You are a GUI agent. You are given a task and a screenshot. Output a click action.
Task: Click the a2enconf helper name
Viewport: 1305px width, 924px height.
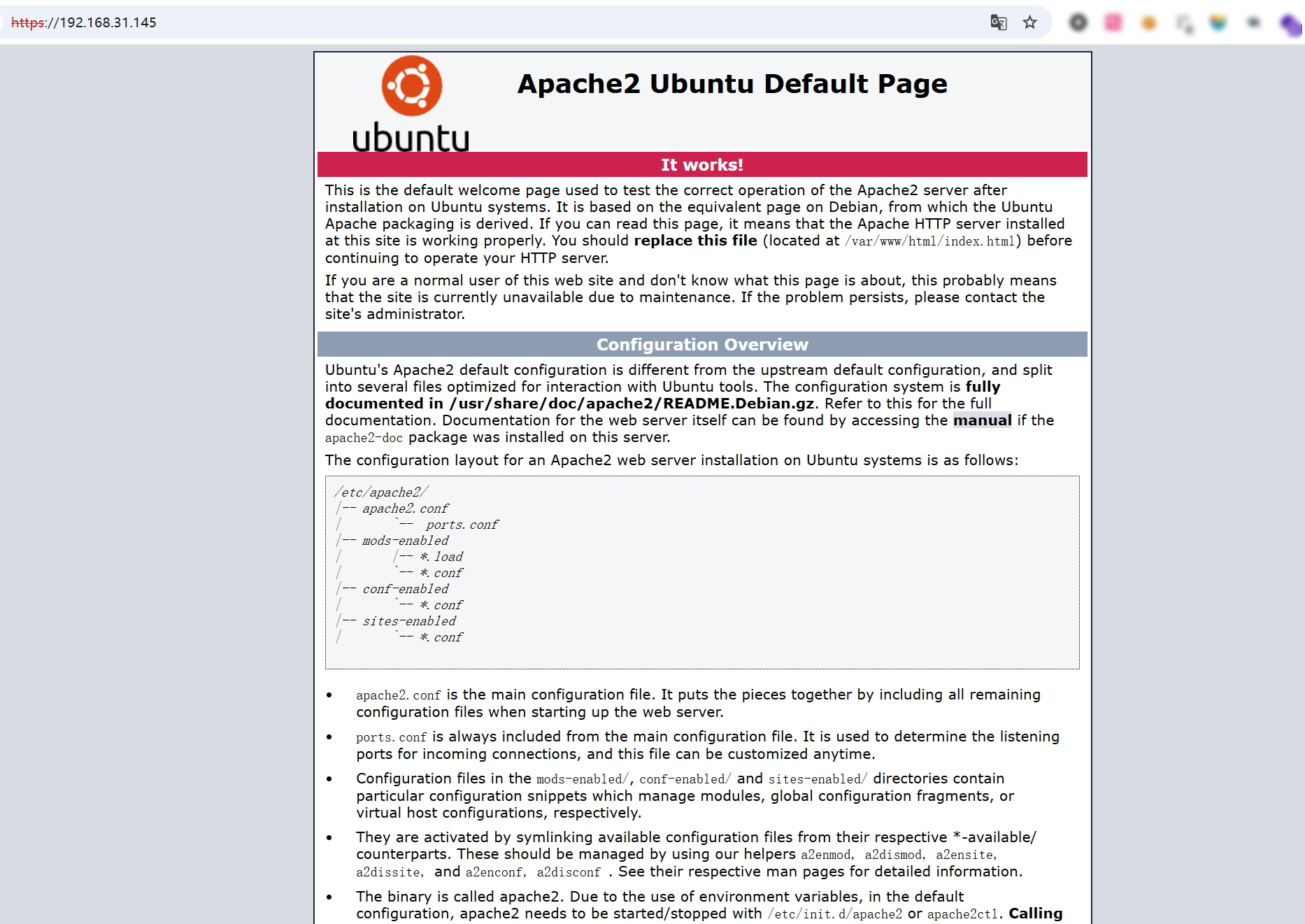[494, 872]
